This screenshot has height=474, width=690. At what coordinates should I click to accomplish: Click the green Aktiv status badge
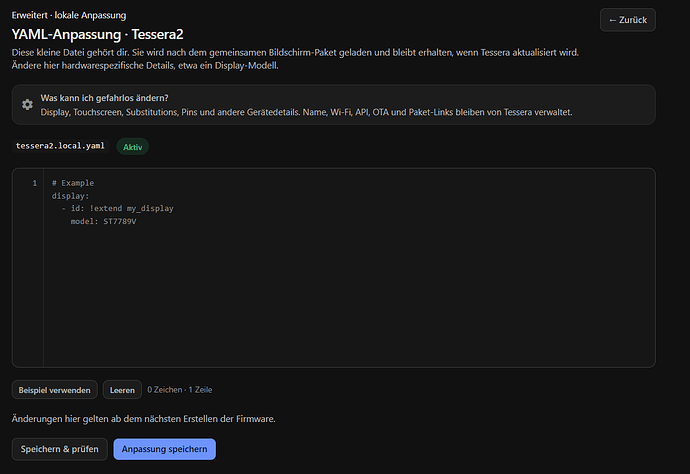click(132, 147)
